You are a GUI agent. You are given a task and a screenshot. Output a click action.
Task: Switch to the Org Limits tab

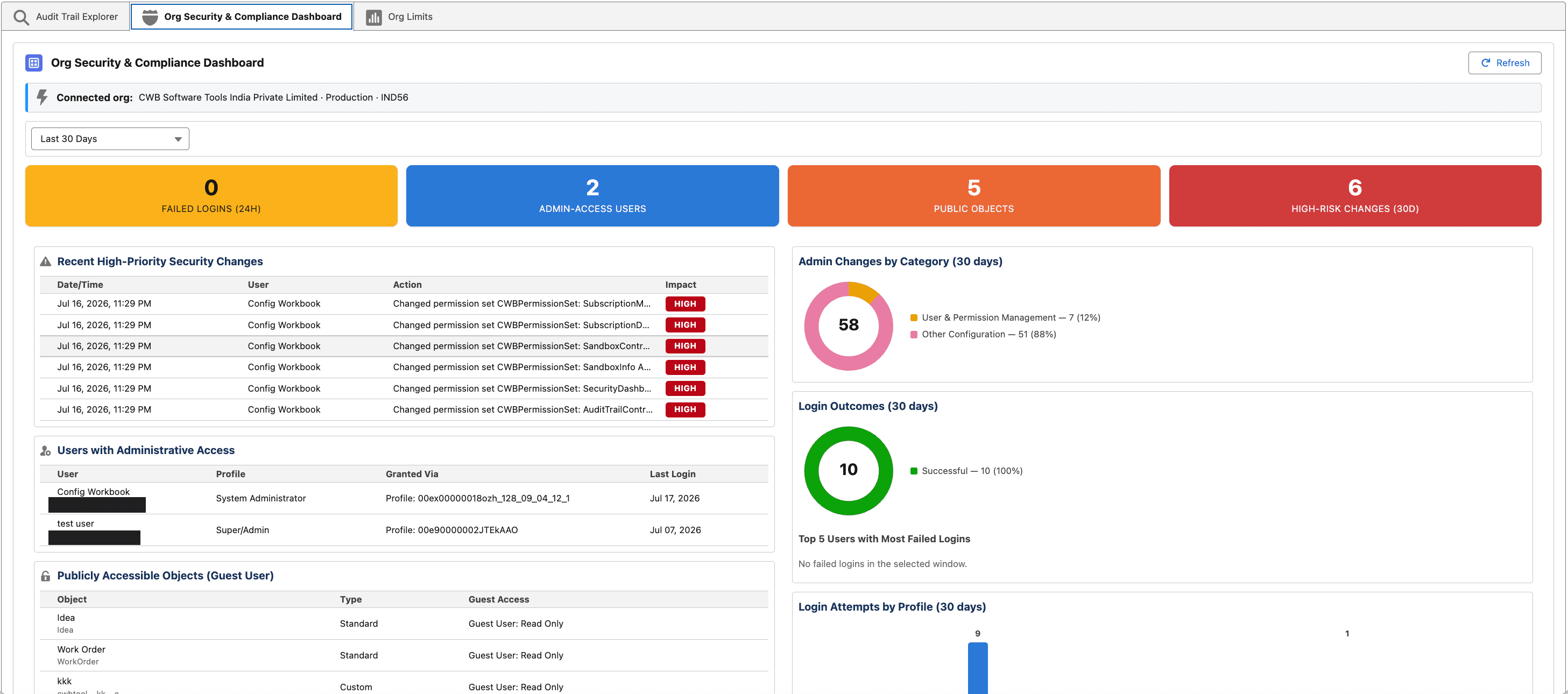coord(399,17)
